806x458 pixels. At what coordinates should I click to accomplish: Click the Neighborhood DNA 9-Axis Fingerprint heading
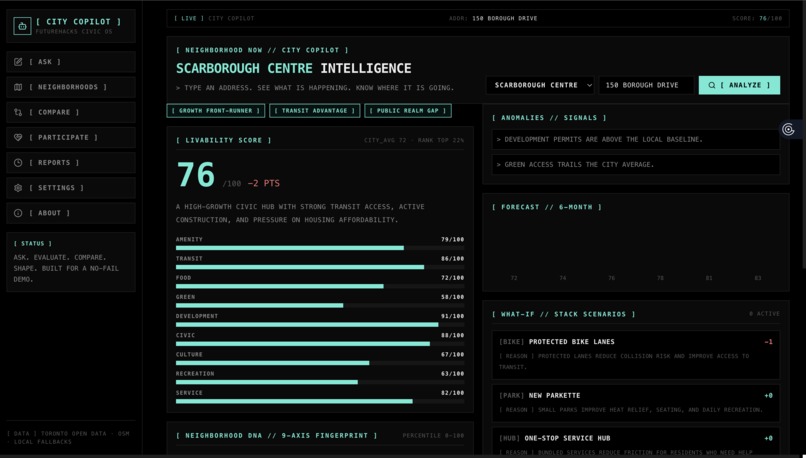pyautogui.click(x=277, y=435)
